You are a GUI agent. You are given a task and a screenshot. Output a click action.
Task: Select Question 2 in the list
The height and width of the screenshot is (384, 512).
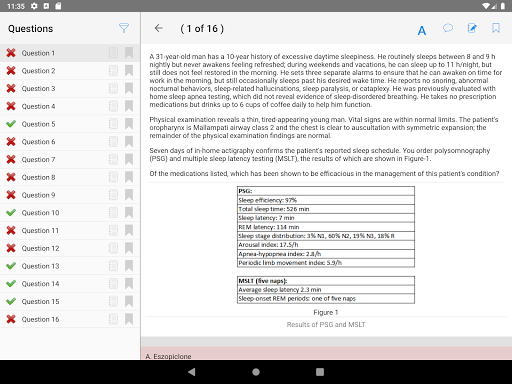[70, 71]
